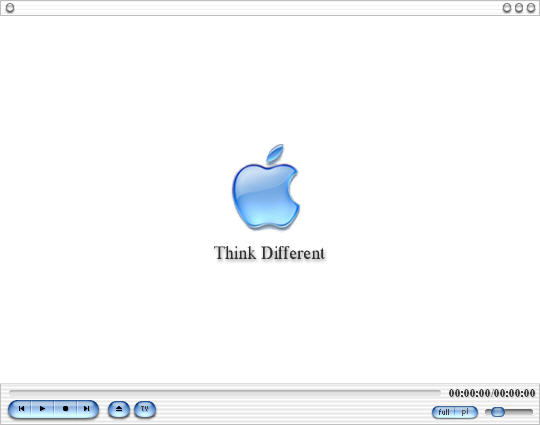Skip to the next track
The height and width of the screenshot is (425, 540).
[x=87, y=409]
